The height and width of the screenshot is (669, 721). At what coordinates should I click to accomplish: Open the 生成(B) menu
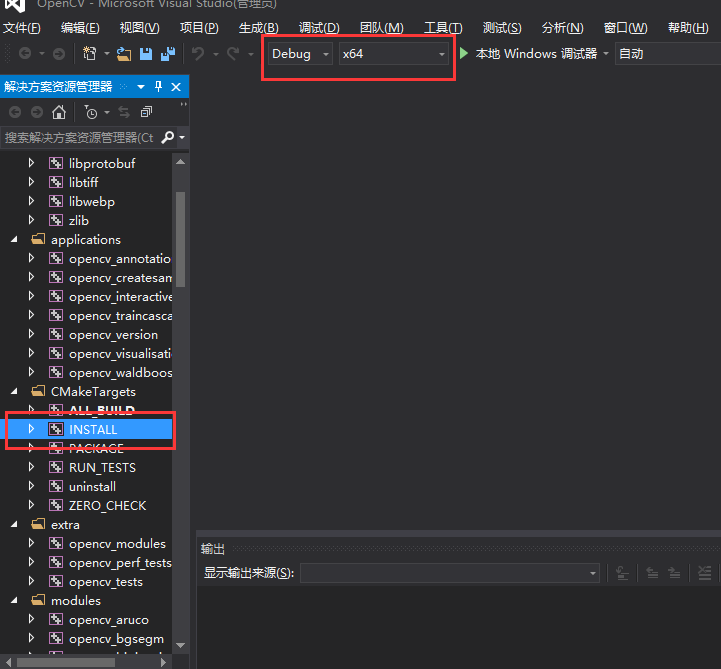[258, 28]
